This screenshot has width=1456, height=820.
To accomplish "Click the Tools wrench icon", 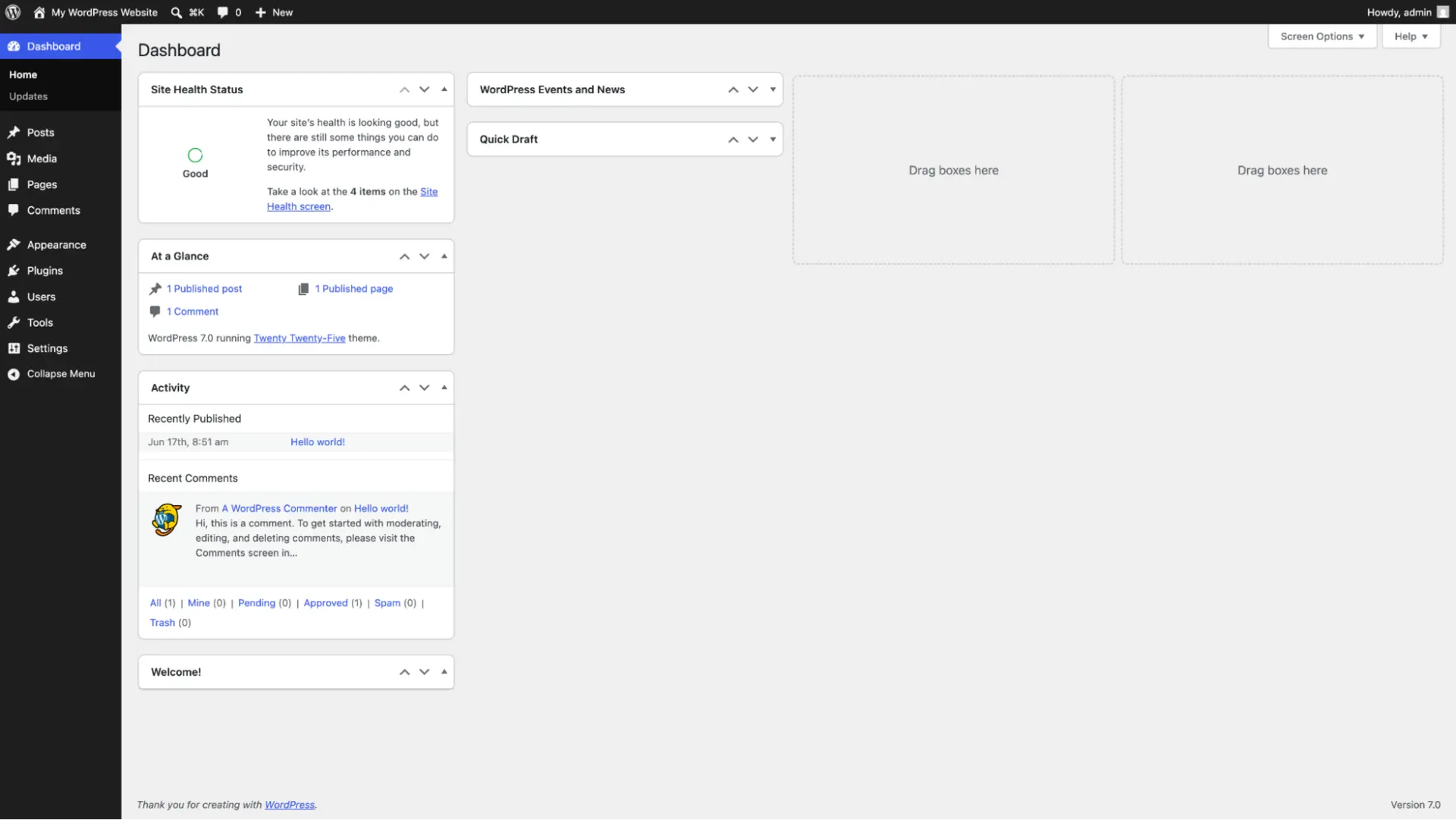I will (14, 322).
